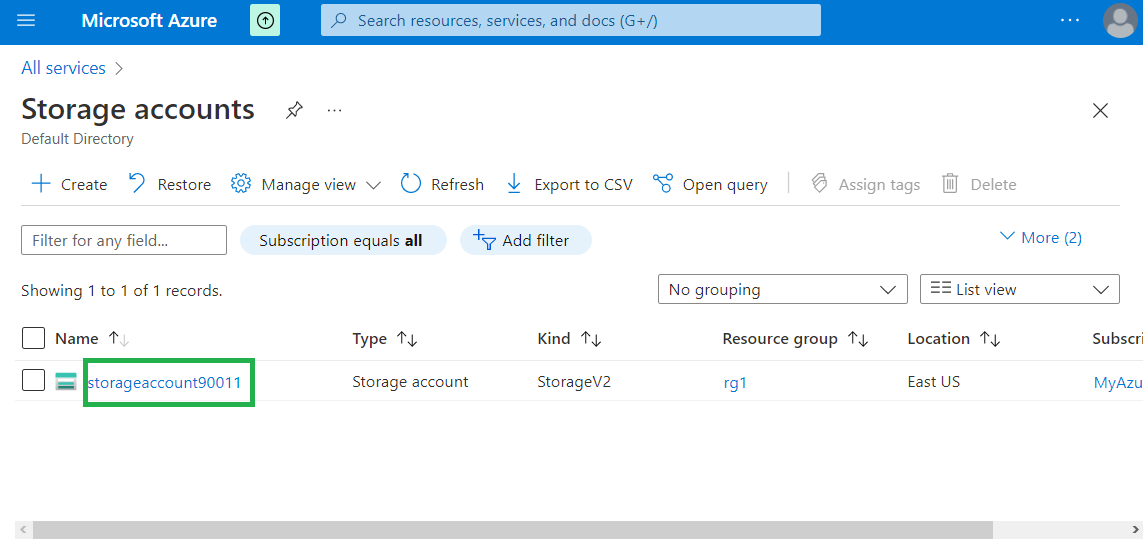This screenshot has height=558, width=1143.
Task: Tick the storageaccount90011 row checkbox
Action: point(34,380)
